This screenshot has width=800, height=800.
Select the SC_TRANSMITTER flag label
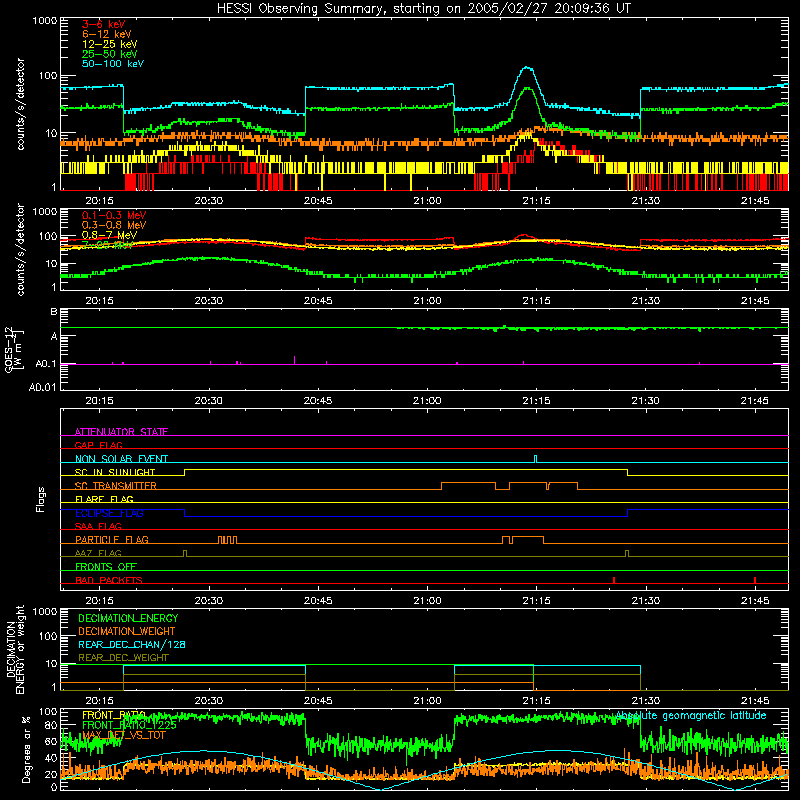point(116,486)
